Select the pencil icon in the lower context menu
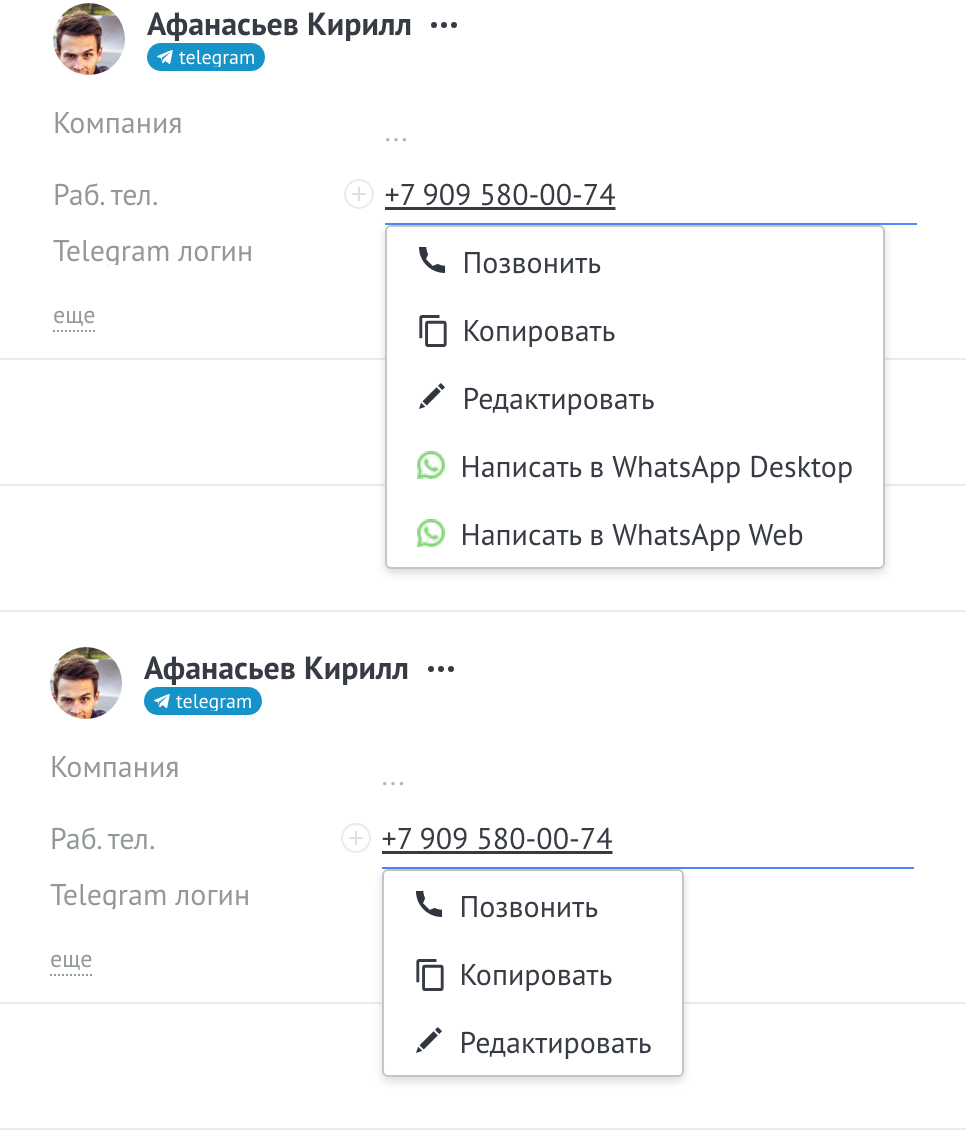 (429, 1042)
